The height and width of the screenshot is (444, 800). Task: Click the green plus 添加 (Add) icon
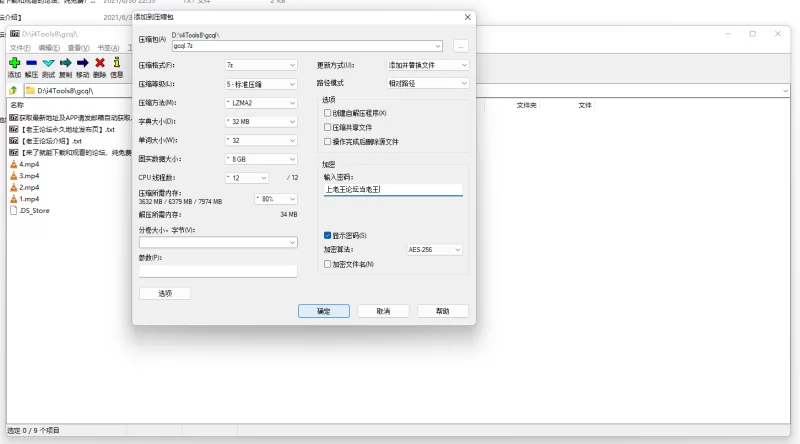(x=14, y=63)
